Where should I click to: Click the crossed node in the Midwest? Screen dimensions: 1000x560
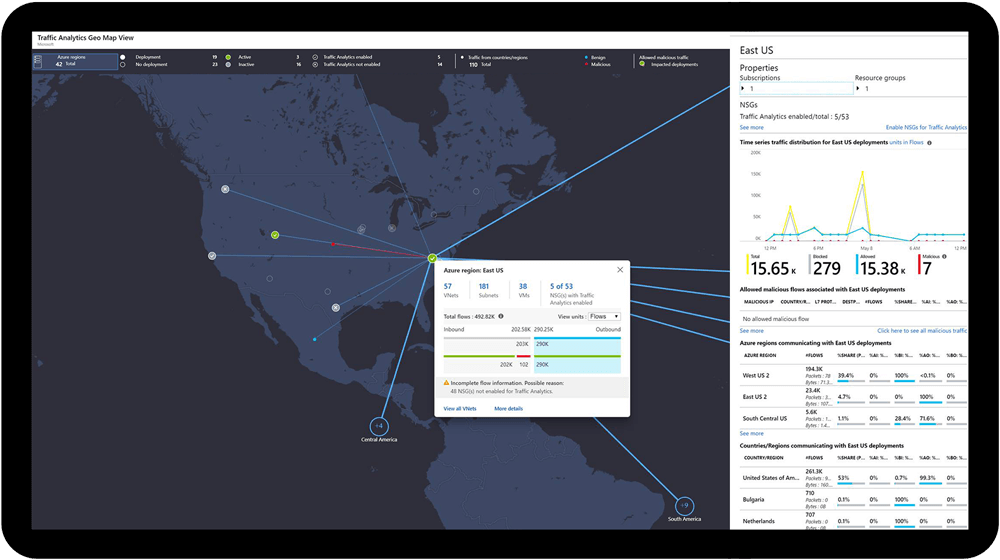coord(392,228)
